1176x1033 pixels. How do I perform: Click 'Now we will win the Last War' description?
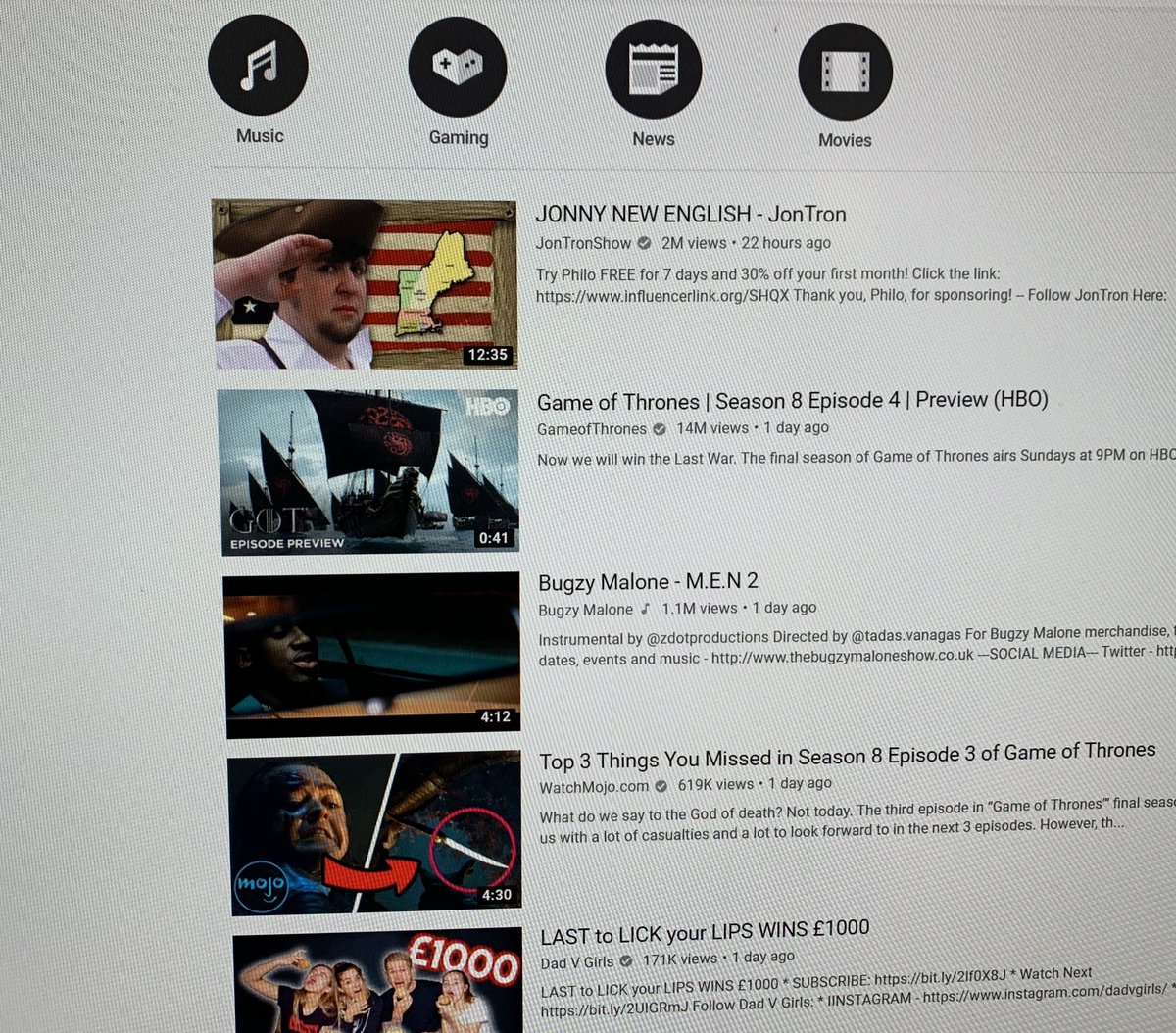coord(856,457)
